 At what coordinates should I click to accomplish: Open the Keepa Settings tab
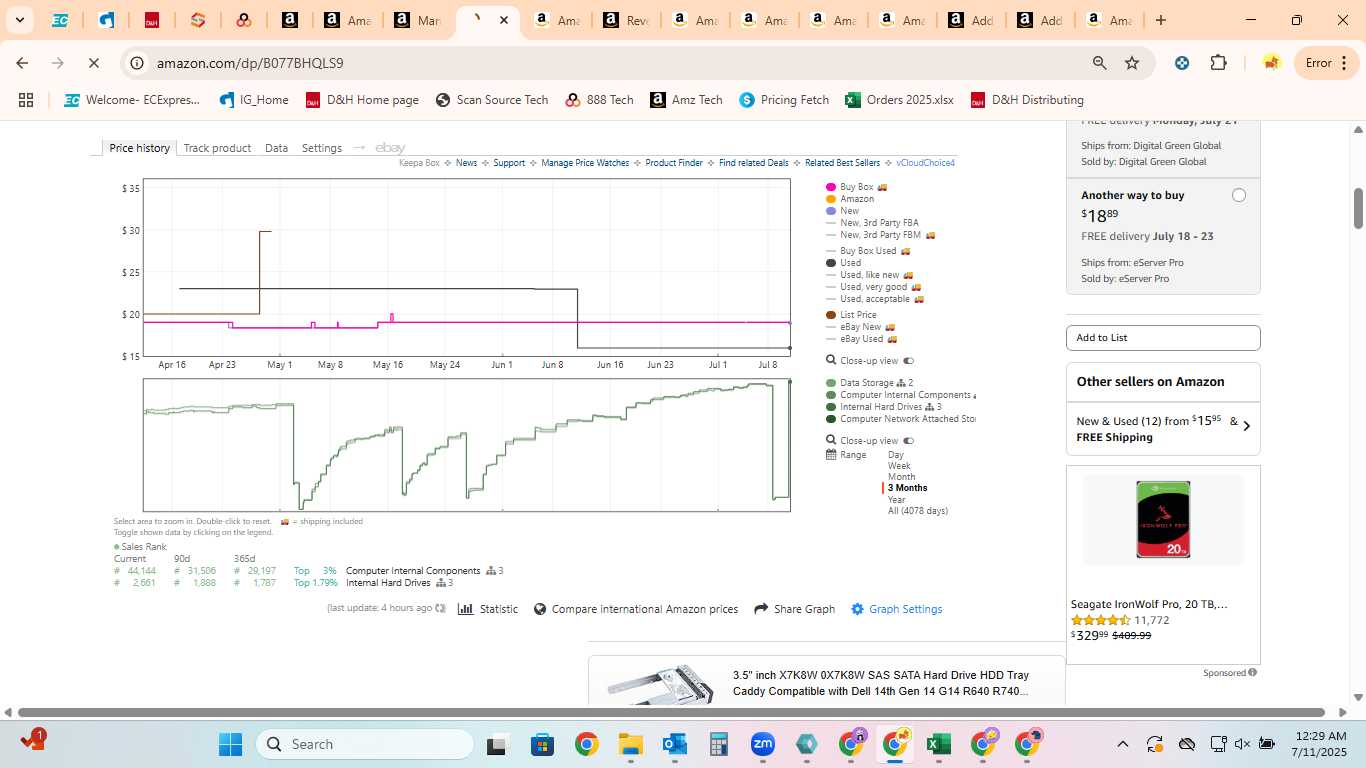322,148
